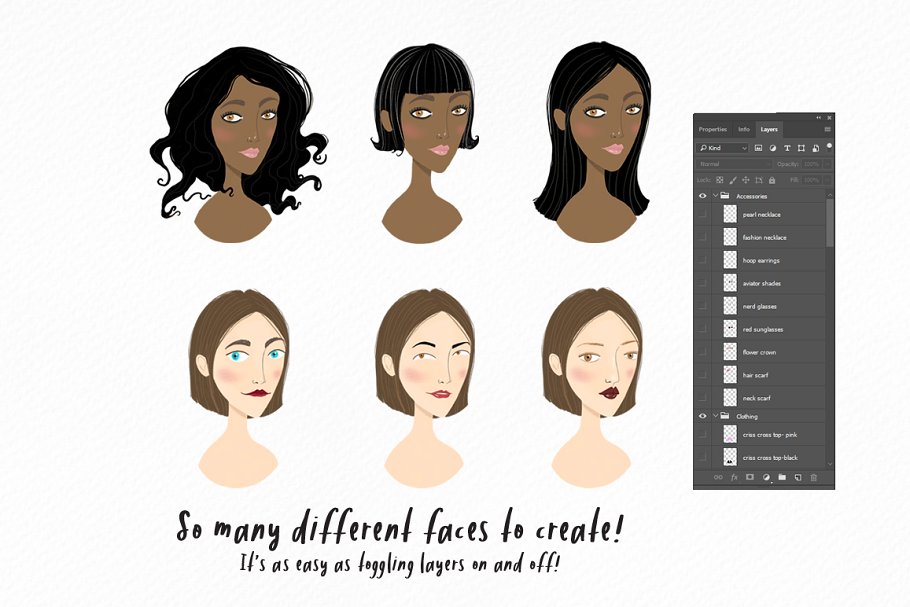The image size is (910, 607).
Task: Open the Layers panel menu
Action: pos(827,129)
